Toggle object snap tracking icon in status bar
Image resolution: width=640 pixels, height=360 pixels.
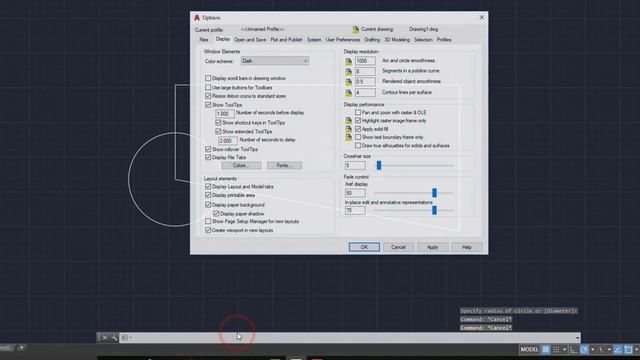click(x=618, y=349)
